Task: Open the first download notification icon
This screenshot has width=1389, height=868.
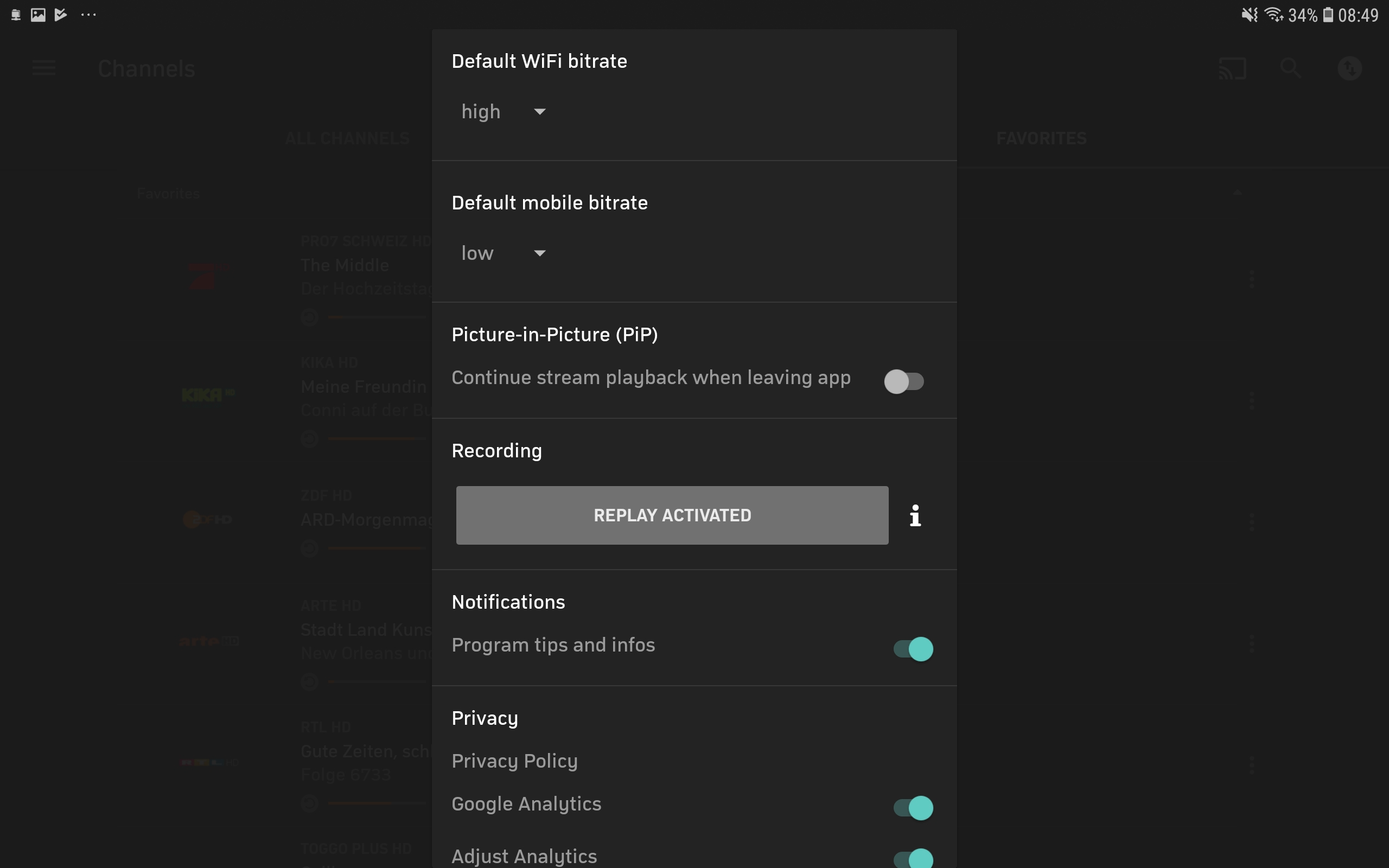Action: pyautogui.click(x=16, y=15)
